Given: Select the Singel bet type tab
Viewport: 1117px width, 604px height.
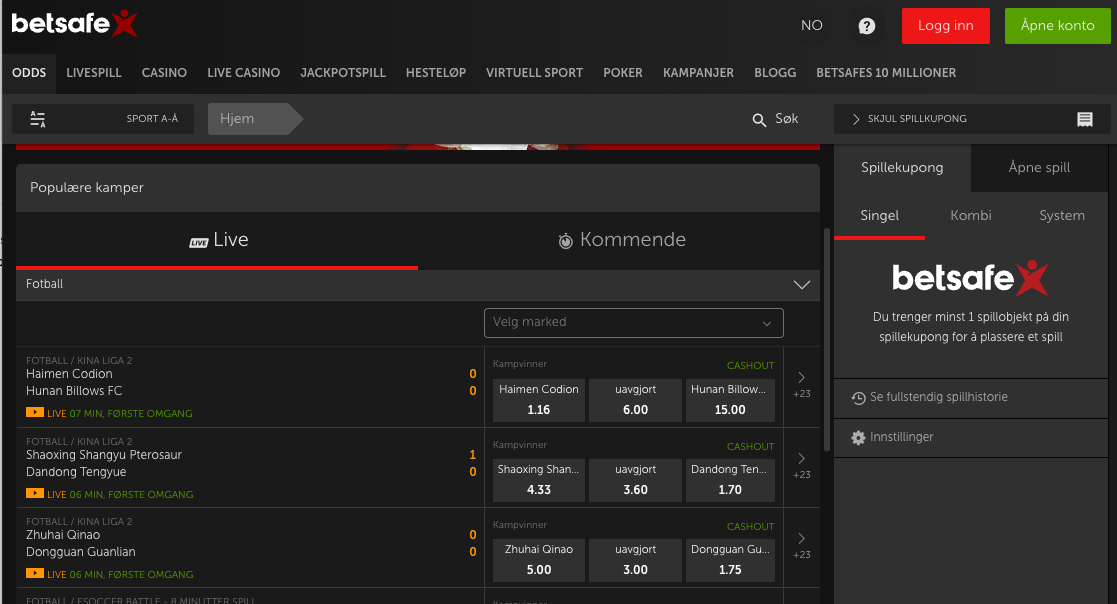Looking at the screenshot, I should [879, 216].
